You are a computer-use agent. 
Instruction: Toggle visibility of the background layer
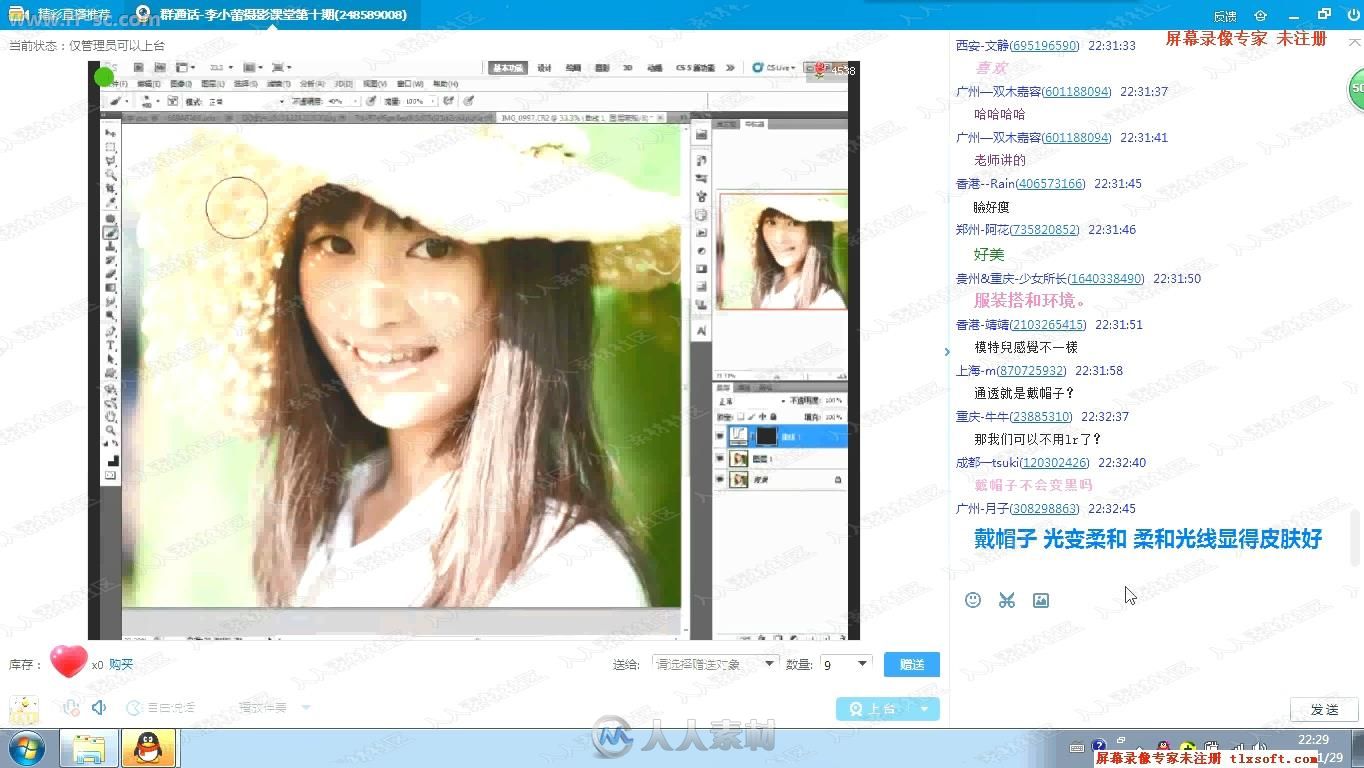[720, 479]
